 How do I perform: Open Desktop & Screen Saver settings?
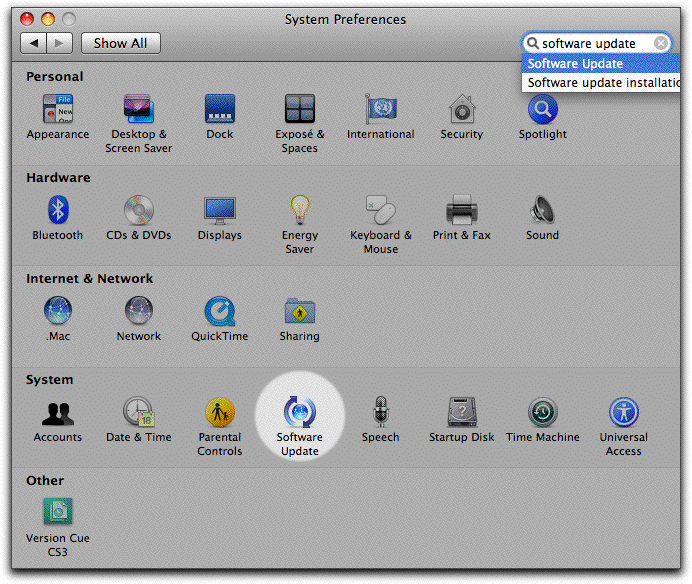coord(138,110)
